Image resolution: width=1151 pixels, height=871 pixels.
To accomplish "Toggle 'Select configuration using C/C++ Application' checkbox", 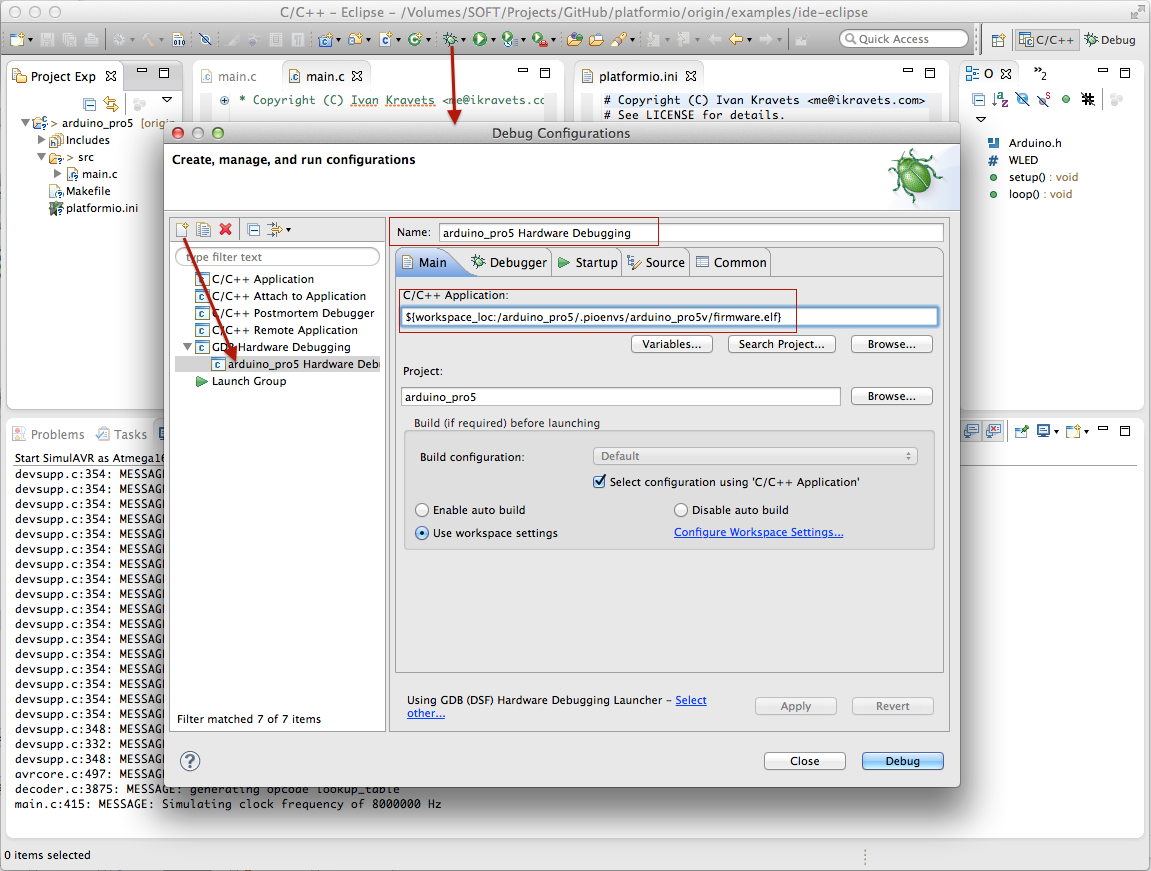I will (x=599, y=482).
